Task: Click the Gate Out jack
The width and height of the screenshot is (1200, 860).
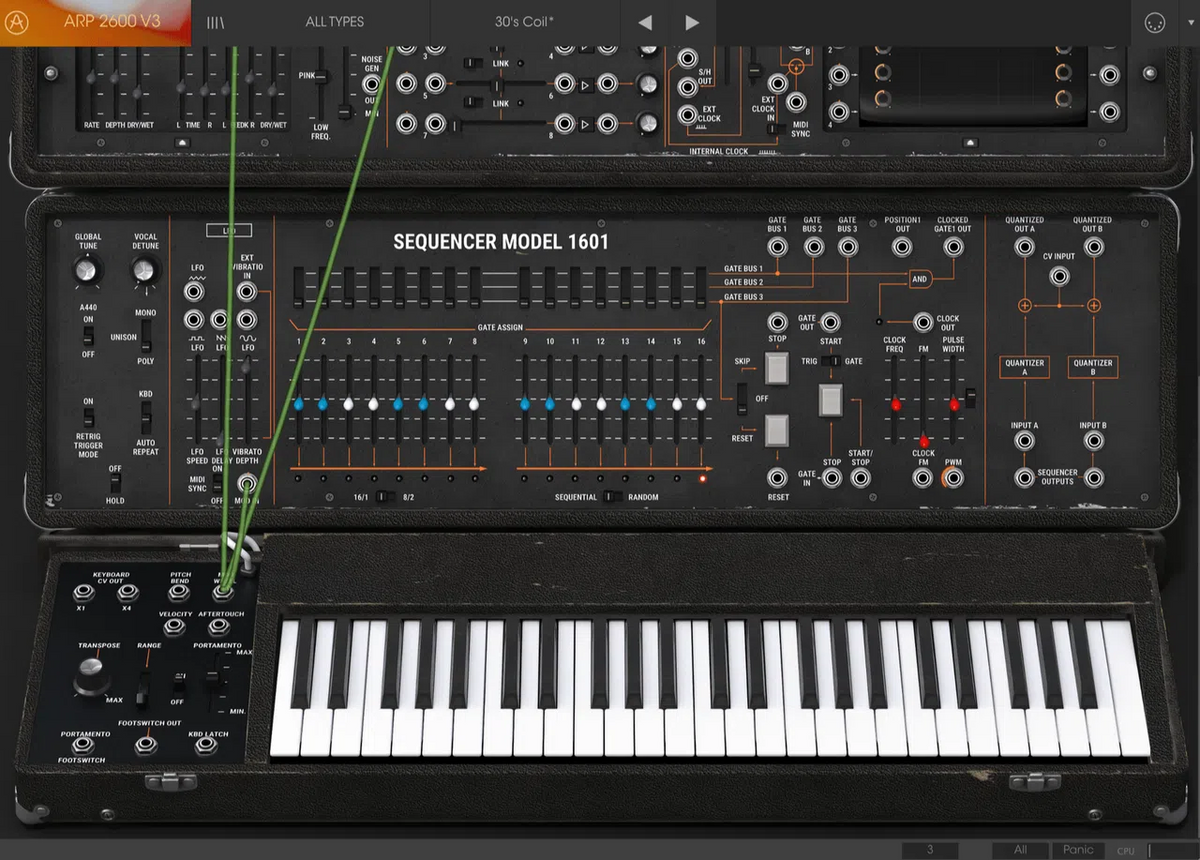Action: [830, 322]
